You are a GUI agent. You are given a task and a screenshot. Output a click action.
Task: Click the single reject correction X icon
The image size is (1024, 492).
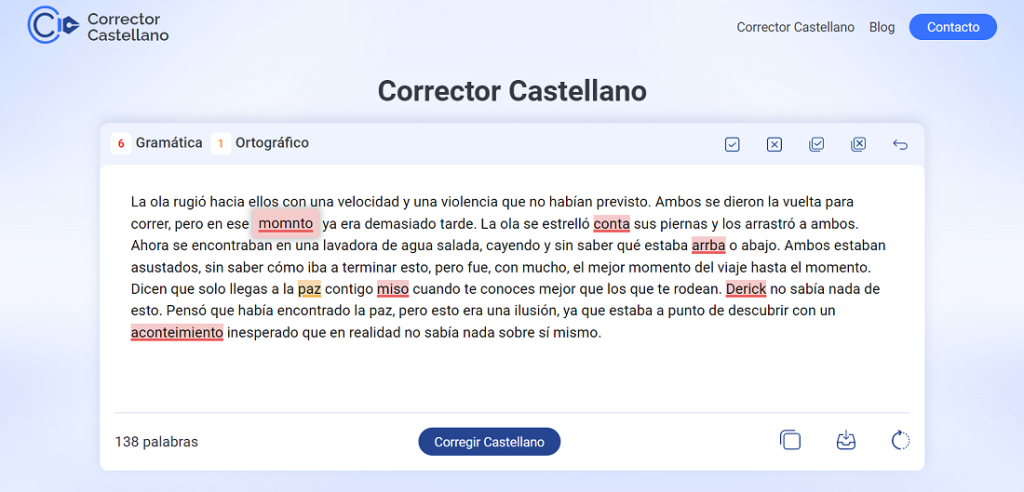click(x=774, y=145)
